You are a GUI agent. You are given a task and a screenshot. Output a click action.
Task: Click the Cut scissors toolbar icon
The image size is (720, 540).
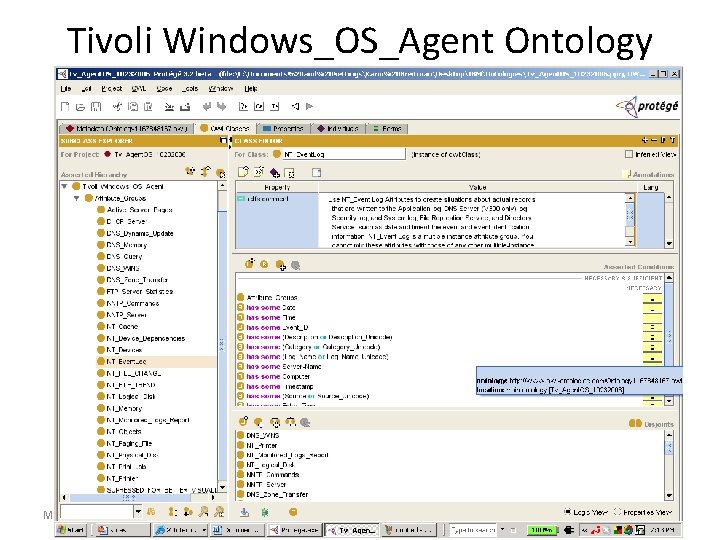(118, 107)
